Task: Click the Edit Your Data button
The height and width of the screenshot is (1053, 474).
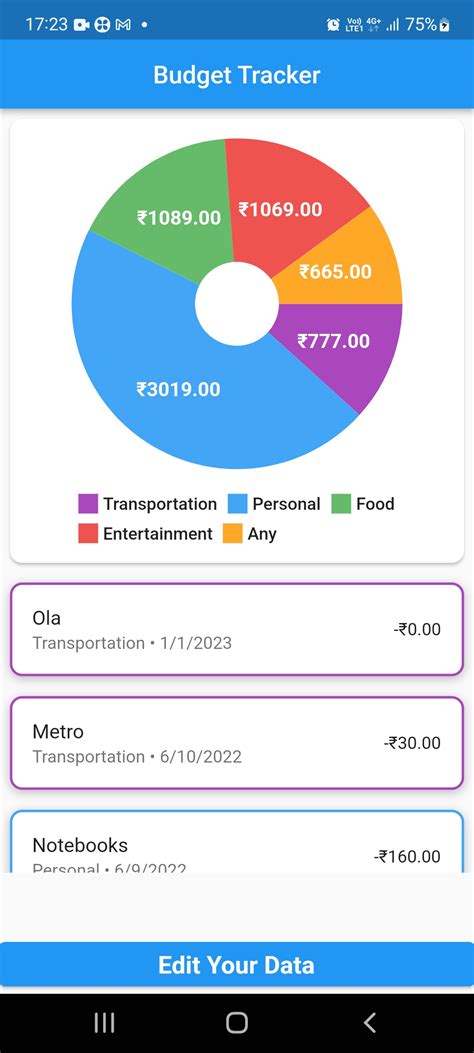Action: point(237,964)
